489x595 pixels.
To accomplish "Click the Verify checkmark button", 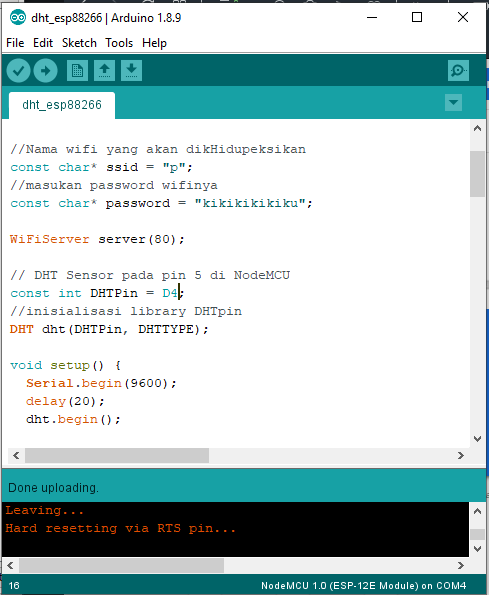I will (x=18, y=71).
